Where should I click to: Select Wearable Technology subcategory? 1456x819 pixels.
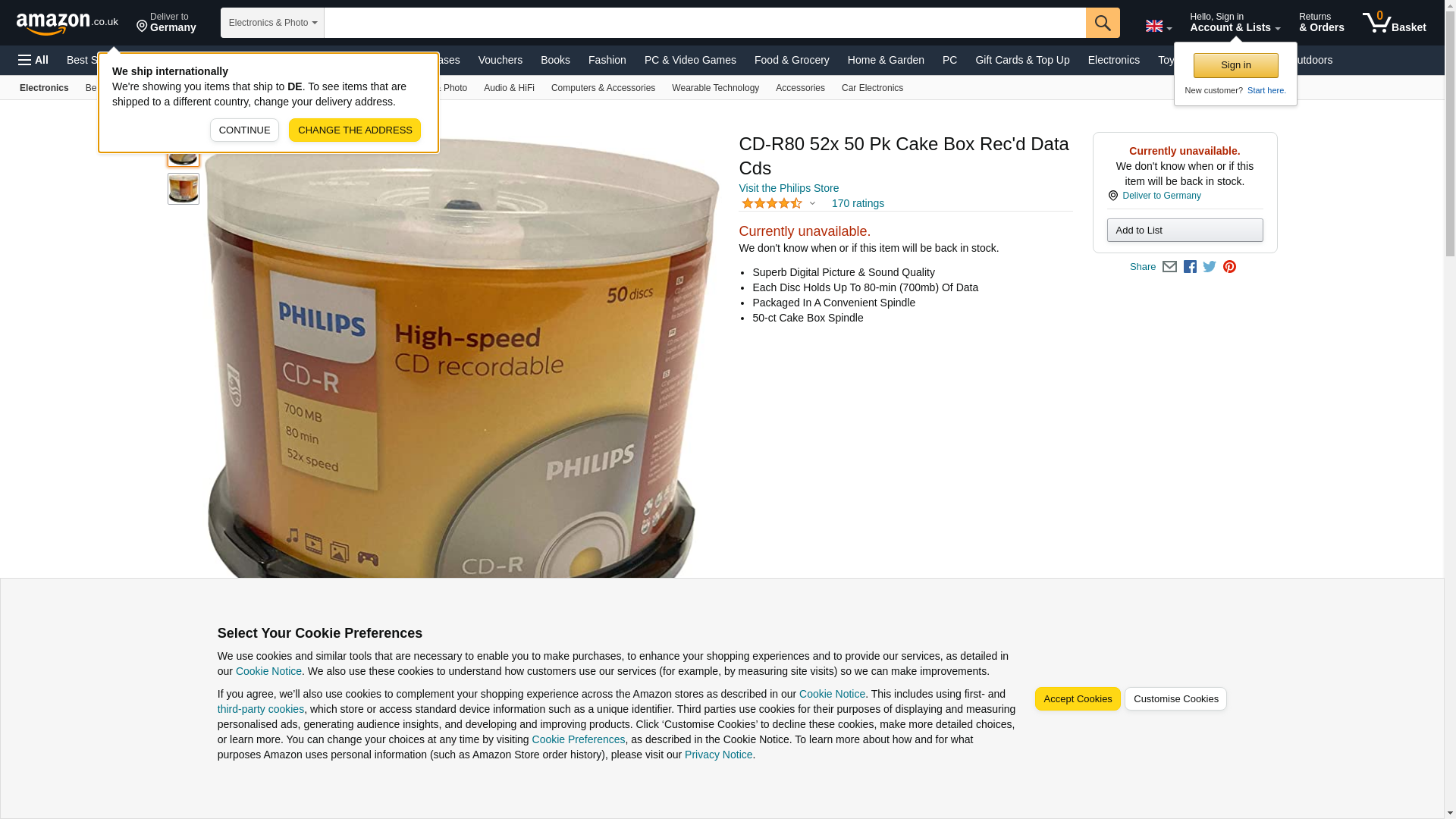coord(715,88)
